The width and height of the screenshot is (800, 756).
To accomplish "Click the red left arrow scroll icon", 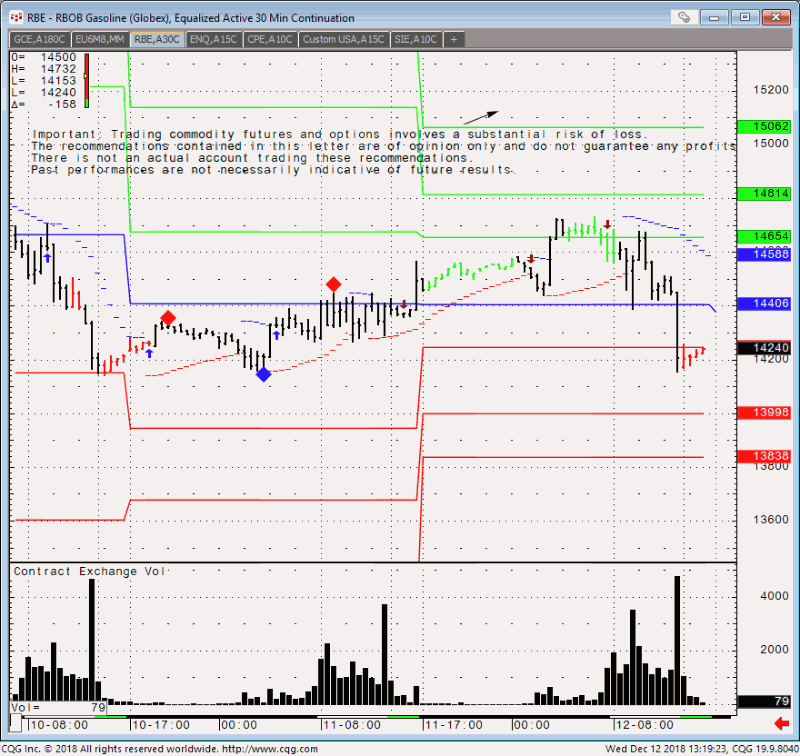I will tap(782, 723).
